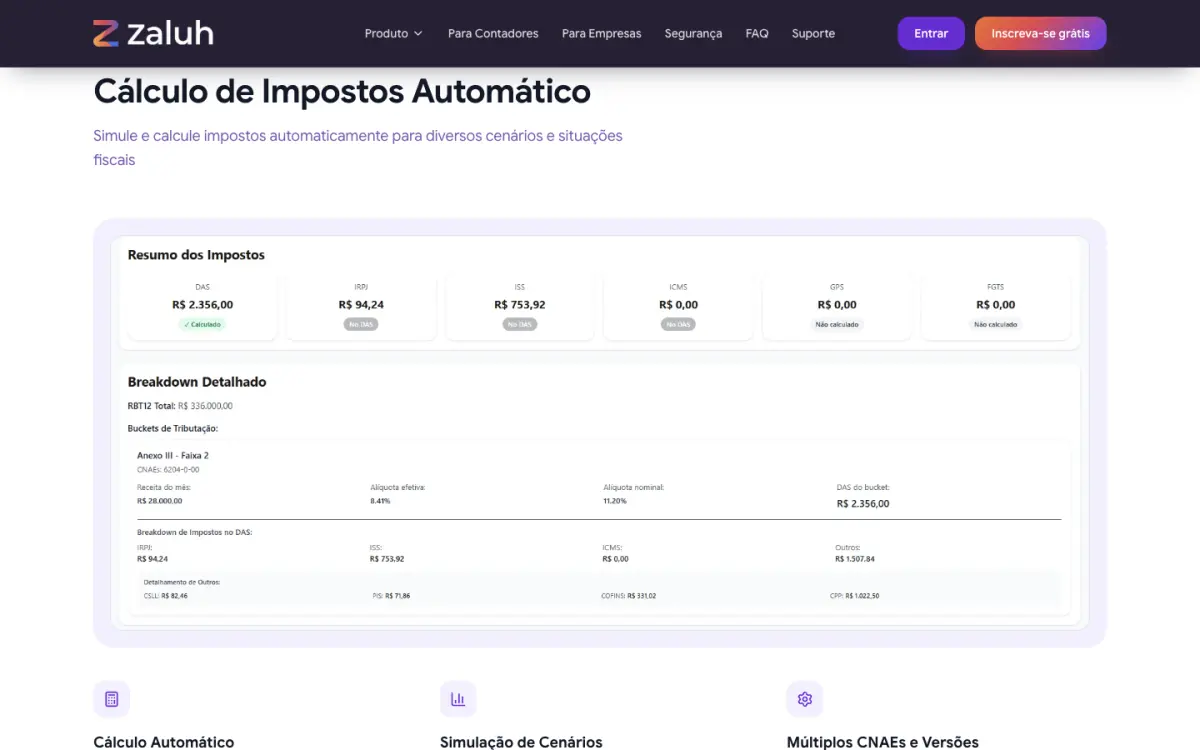Click the CSLL: R$ 82,46 entry
The width and height of the screenshot is (1200, 750).
tap(166, 595)
